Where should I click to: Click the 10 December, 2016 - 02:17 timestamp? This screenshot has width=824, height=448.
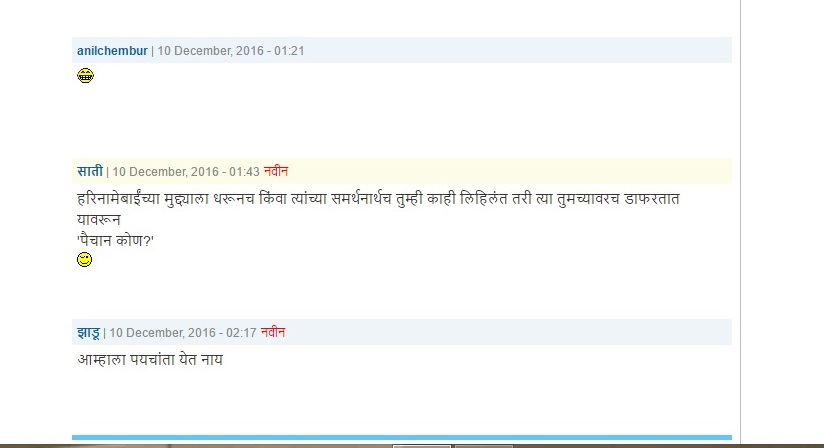pos(183,333)
